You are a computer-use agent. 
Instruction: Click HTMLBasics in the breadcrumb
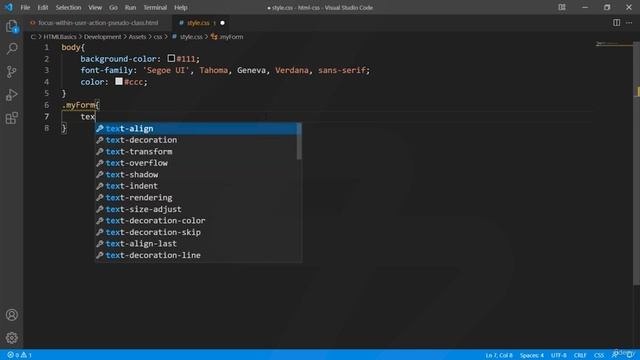click(x=60, y=37)
